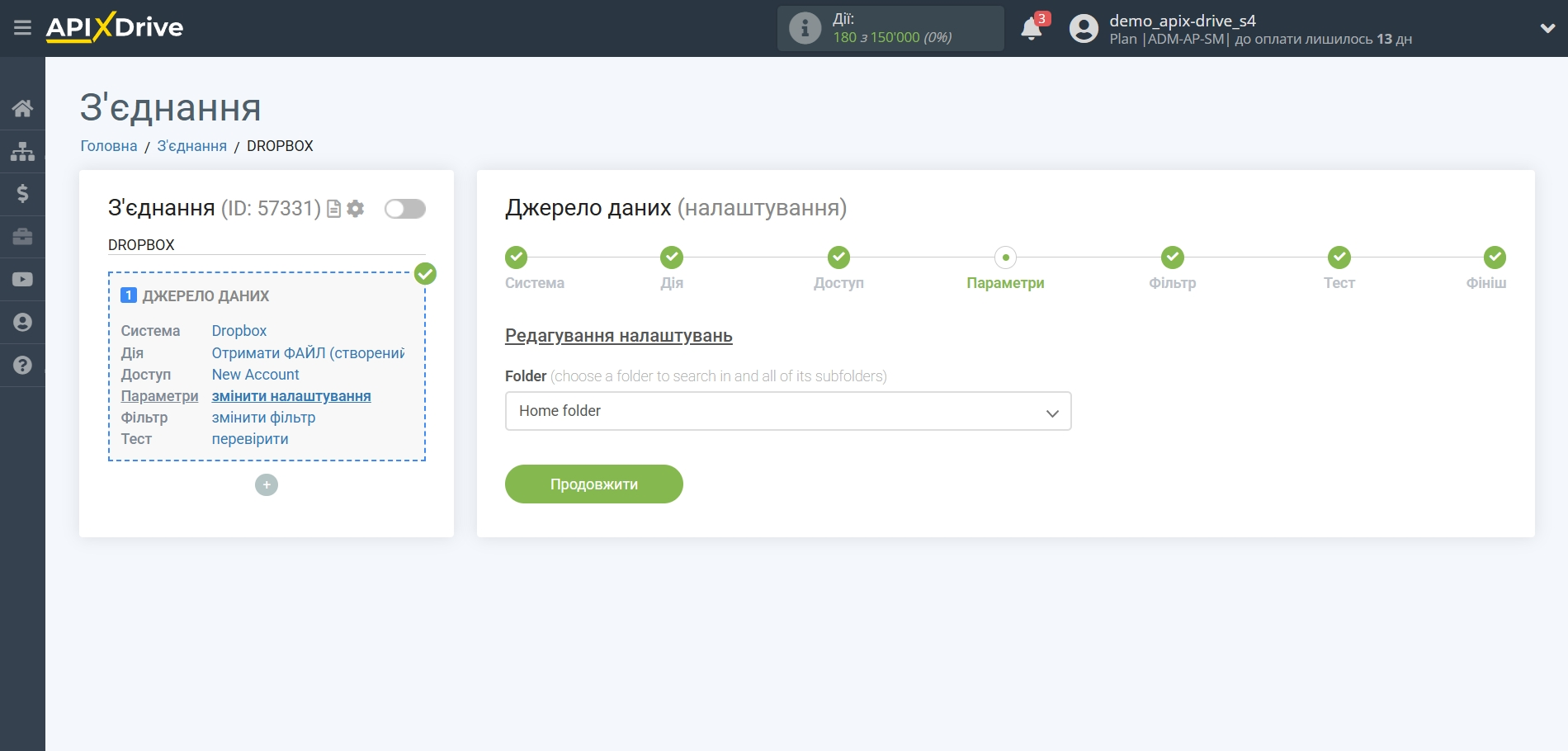The width and height of the screenshot is (1568, 751).
Task: Open the Folder dropdown showing Home folder
Action: pyautogui.click(x=786, y=410)
